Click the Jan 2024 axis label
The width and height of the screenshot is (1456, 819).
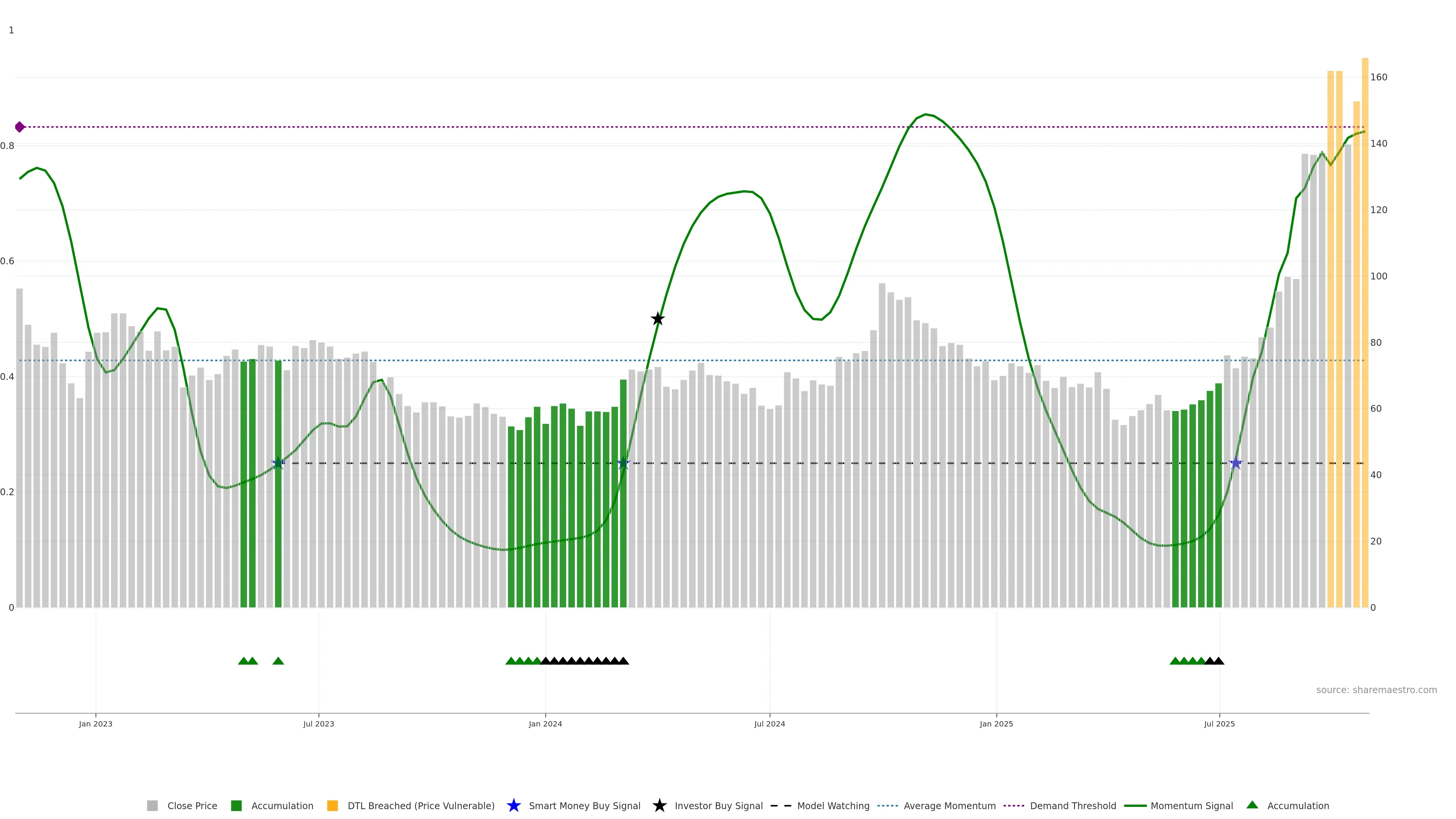[545, 723]
